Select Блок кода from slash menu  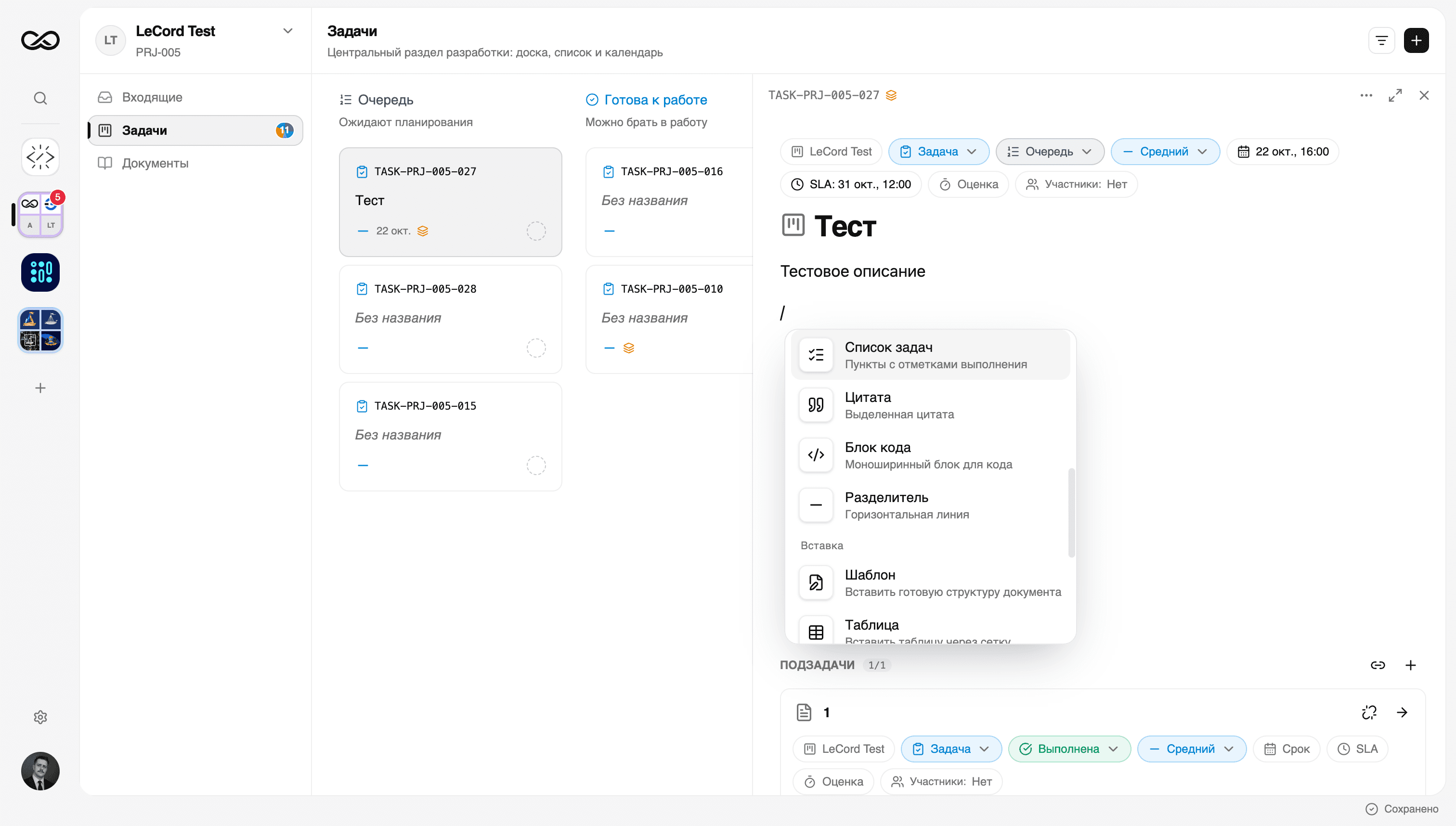(930, 455)
